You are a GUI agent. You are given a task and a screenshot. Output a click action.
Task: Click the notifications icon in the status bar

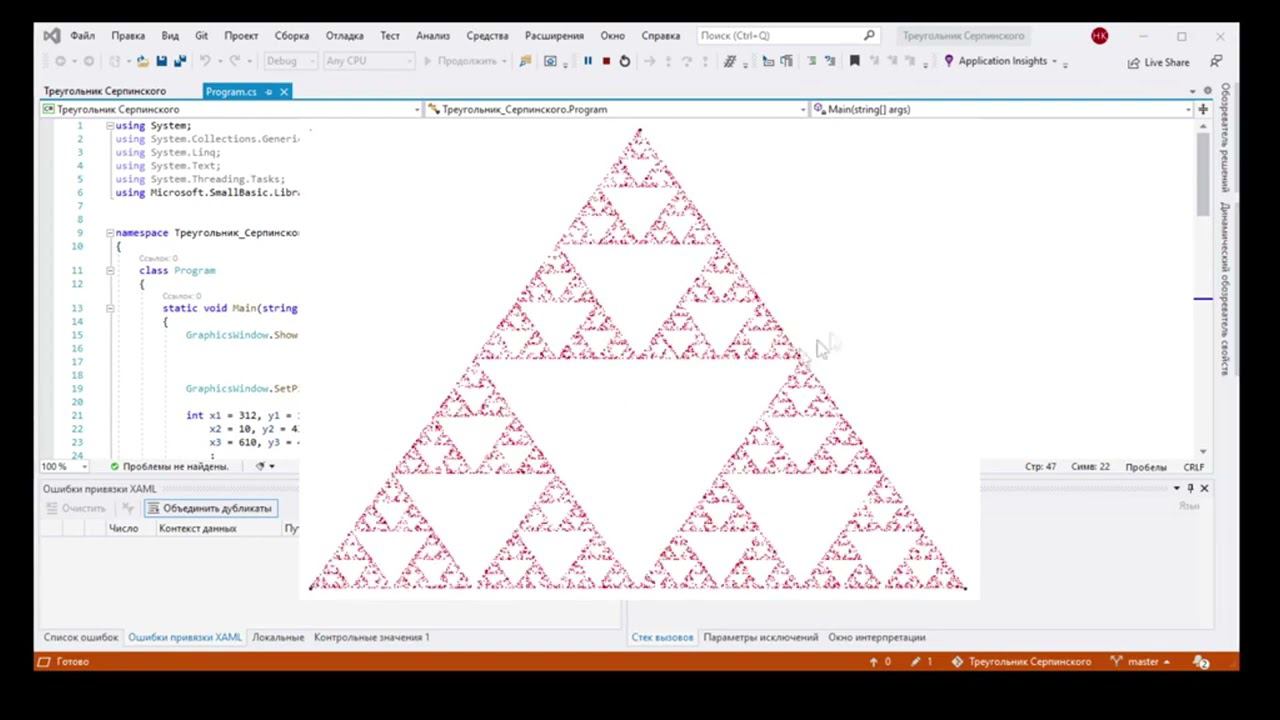(1202, 662)
